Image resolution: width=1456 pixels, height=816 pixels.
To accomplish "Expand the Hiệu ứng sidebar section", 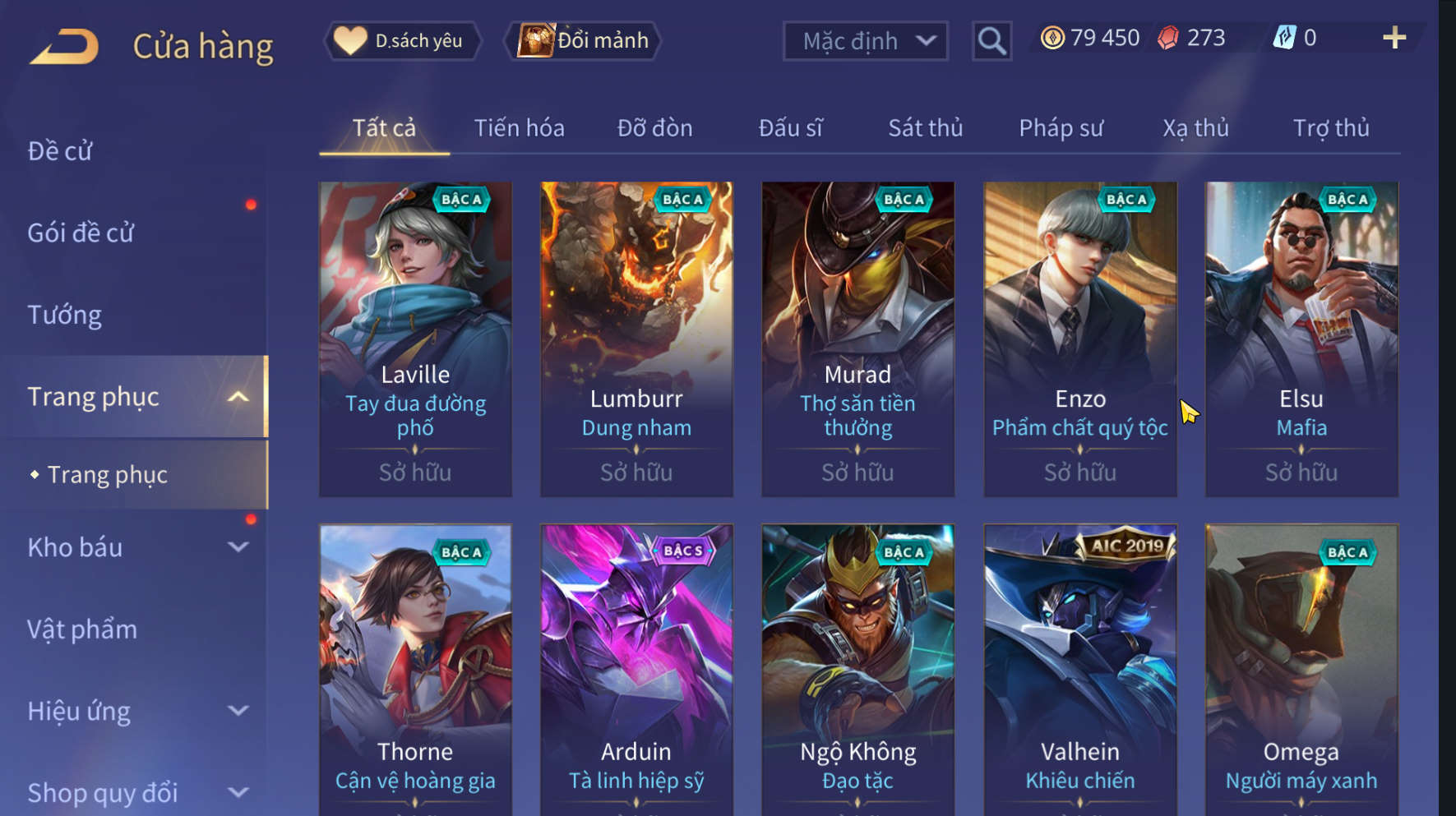I will click(x=238, y=711).
